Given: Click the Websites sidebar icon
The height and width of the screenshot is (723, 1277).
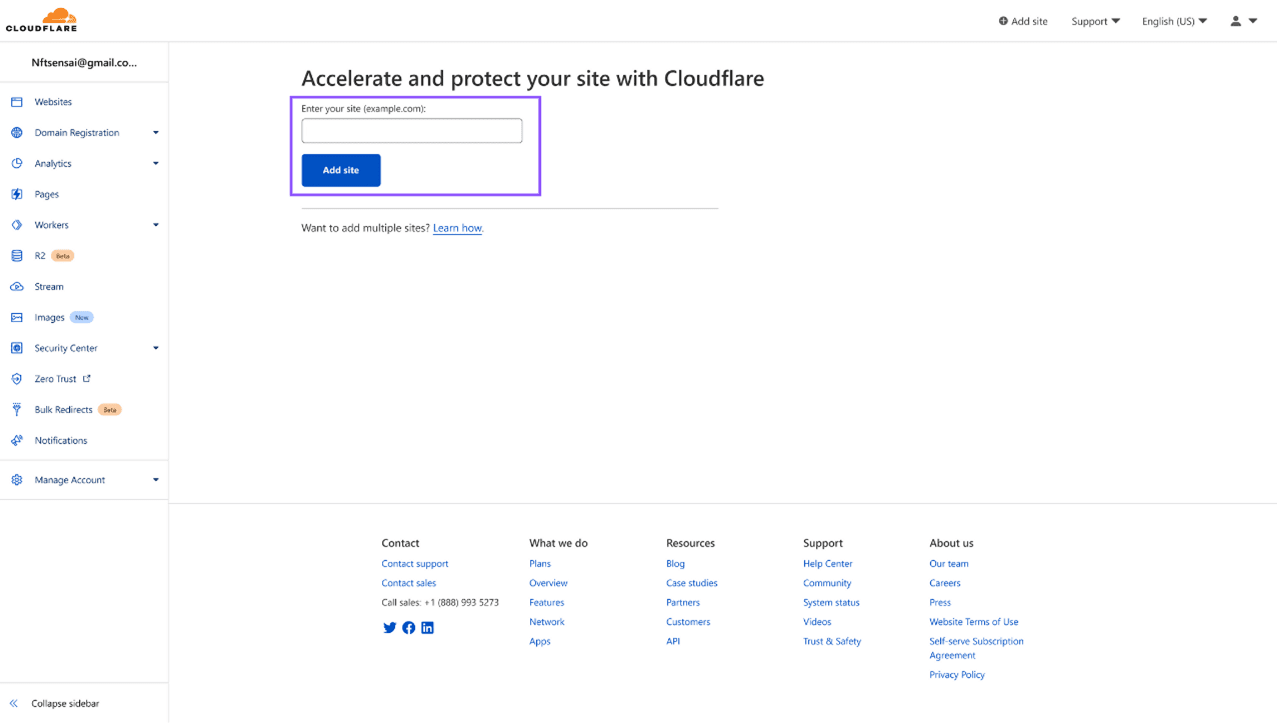Looking at the screenshot, I should (16, 102).
